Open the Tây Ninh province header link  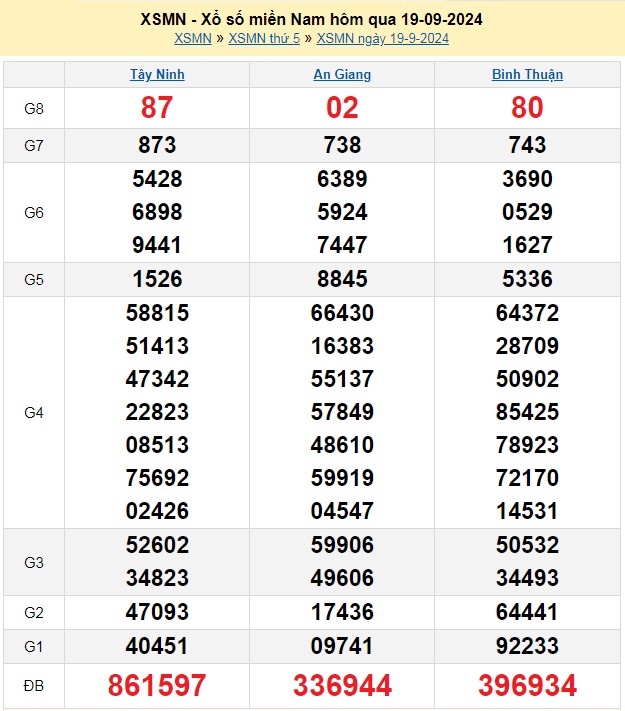[x=157, y=75]
